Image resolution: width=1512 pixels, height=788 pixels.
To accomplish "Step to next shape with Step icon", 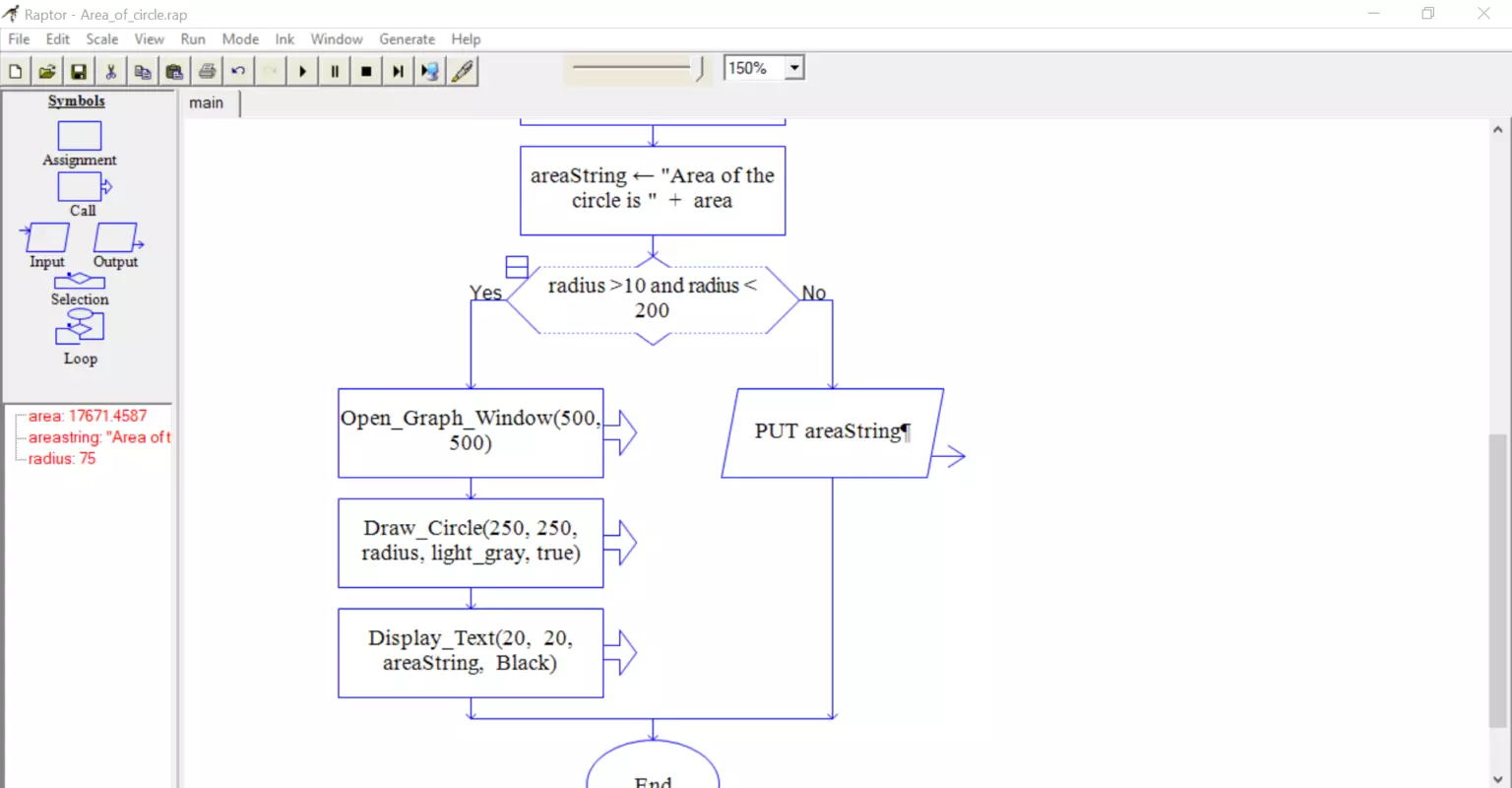I will click(x=398, y=71).
